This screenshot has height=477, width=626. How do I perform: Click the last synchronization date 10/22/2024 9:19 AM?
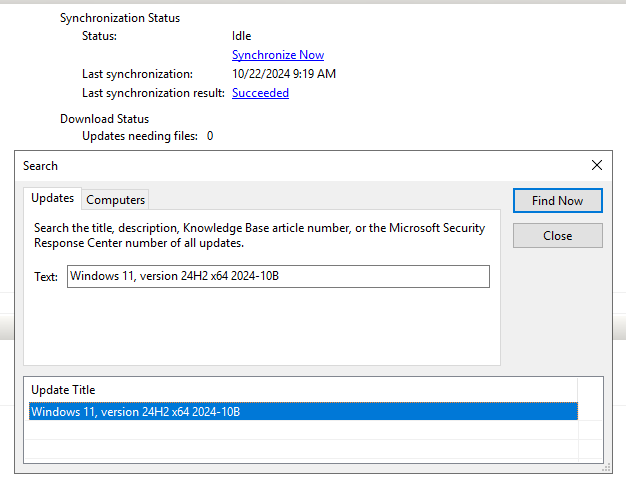[284, 74]
